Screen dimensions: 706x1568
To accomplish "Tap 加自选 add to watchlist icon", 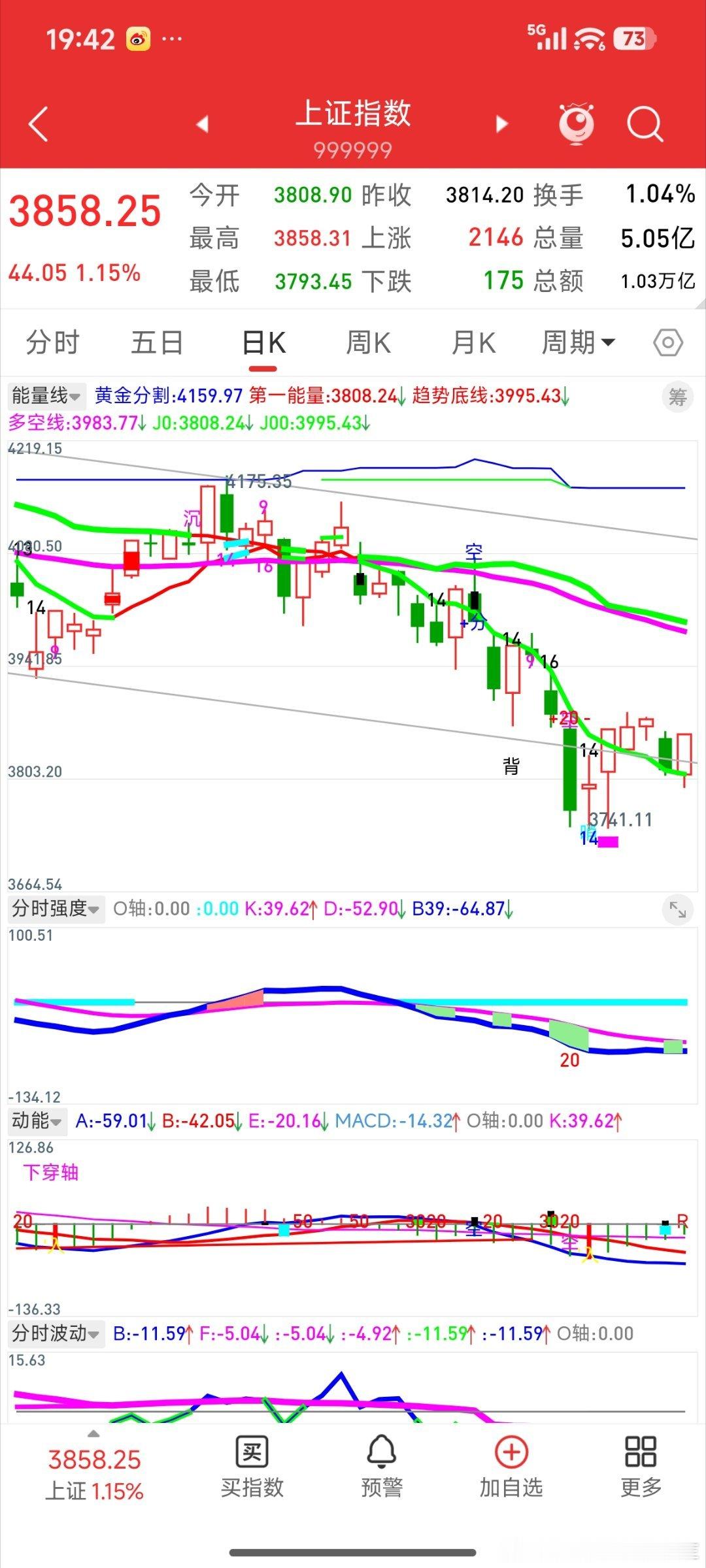I will (511, 1452).
